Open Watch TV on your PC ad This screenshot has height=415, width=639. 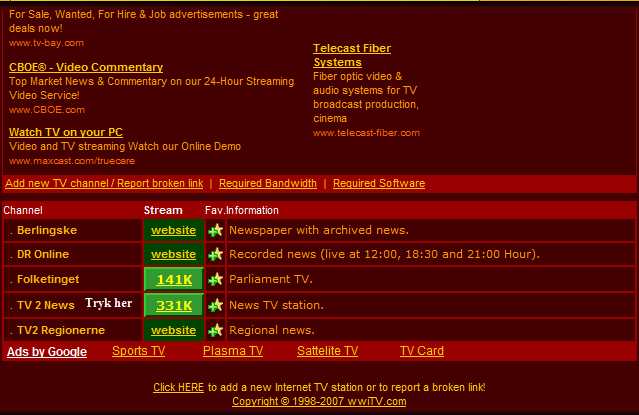pos(66,132)
